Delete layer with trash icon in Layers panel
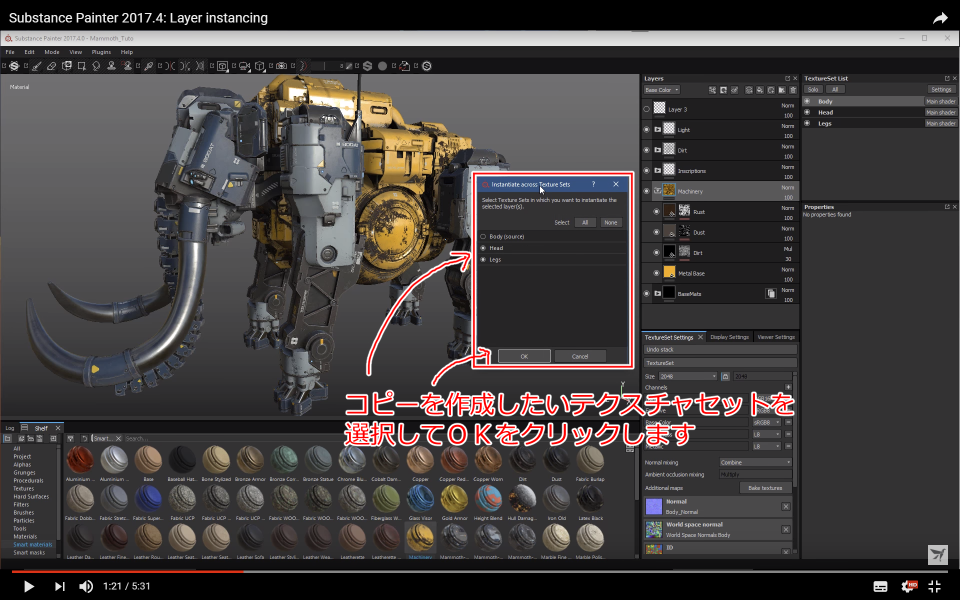Image resolution: width=960 pixels, height=600 pixels. point(793,90)
